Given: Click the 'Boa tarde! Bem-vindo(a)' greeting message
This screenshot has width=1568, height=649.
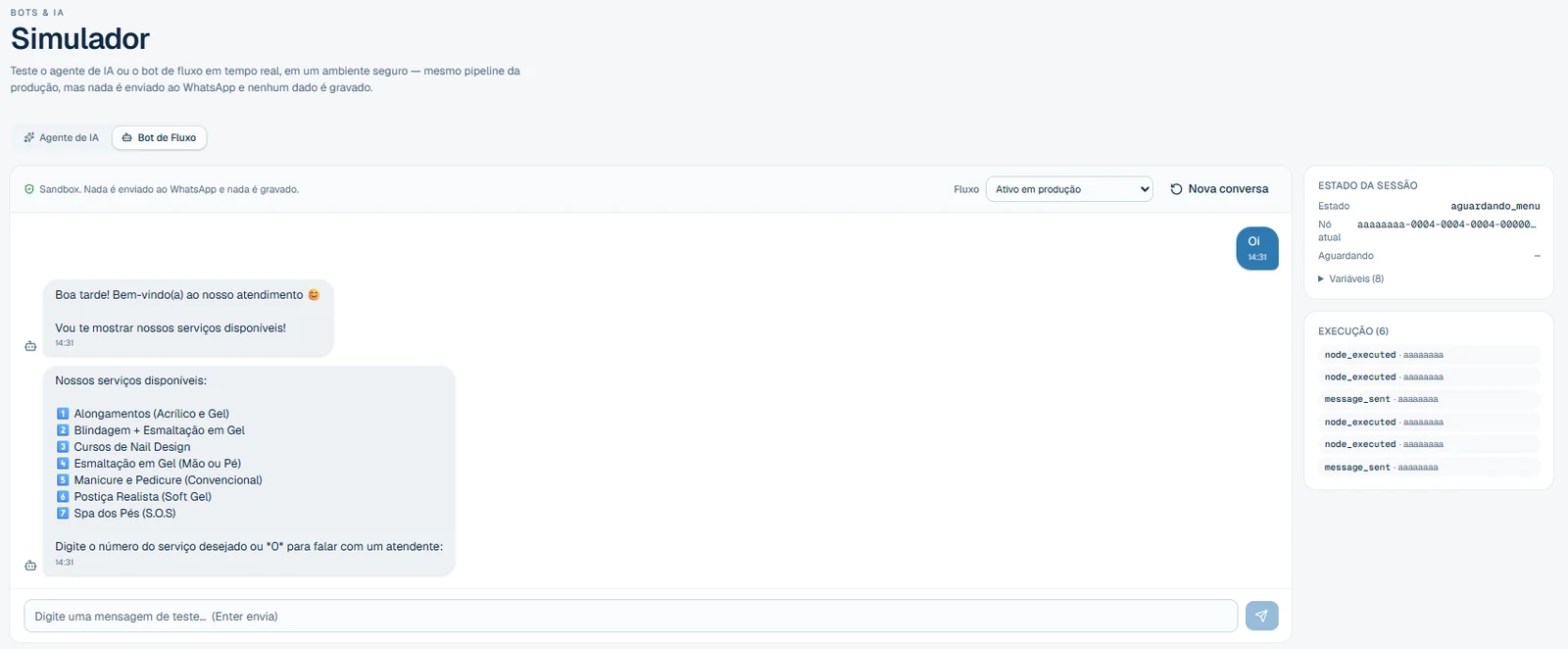Looking at the screenshot, I should click(x=188, y=295).
